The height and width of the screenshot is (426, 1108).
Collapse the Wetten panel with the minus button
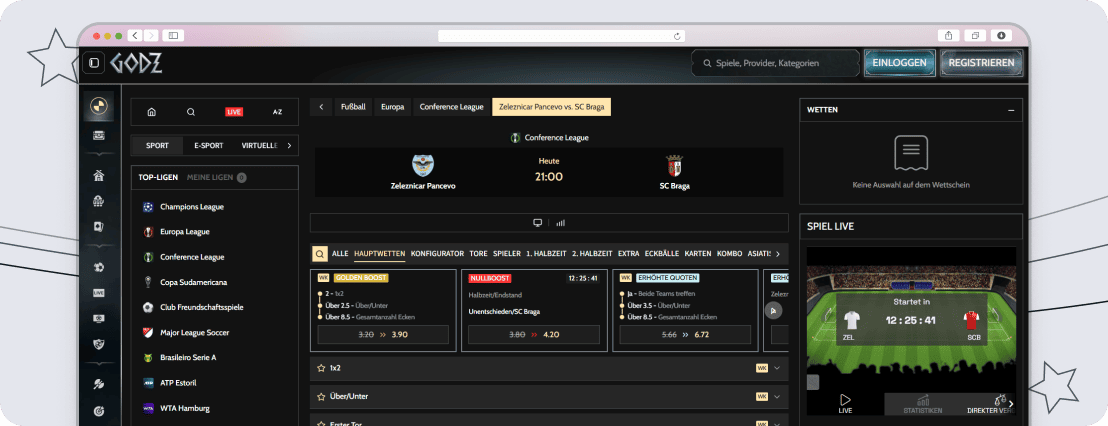pyautogui.click(x=1011, y=110)
